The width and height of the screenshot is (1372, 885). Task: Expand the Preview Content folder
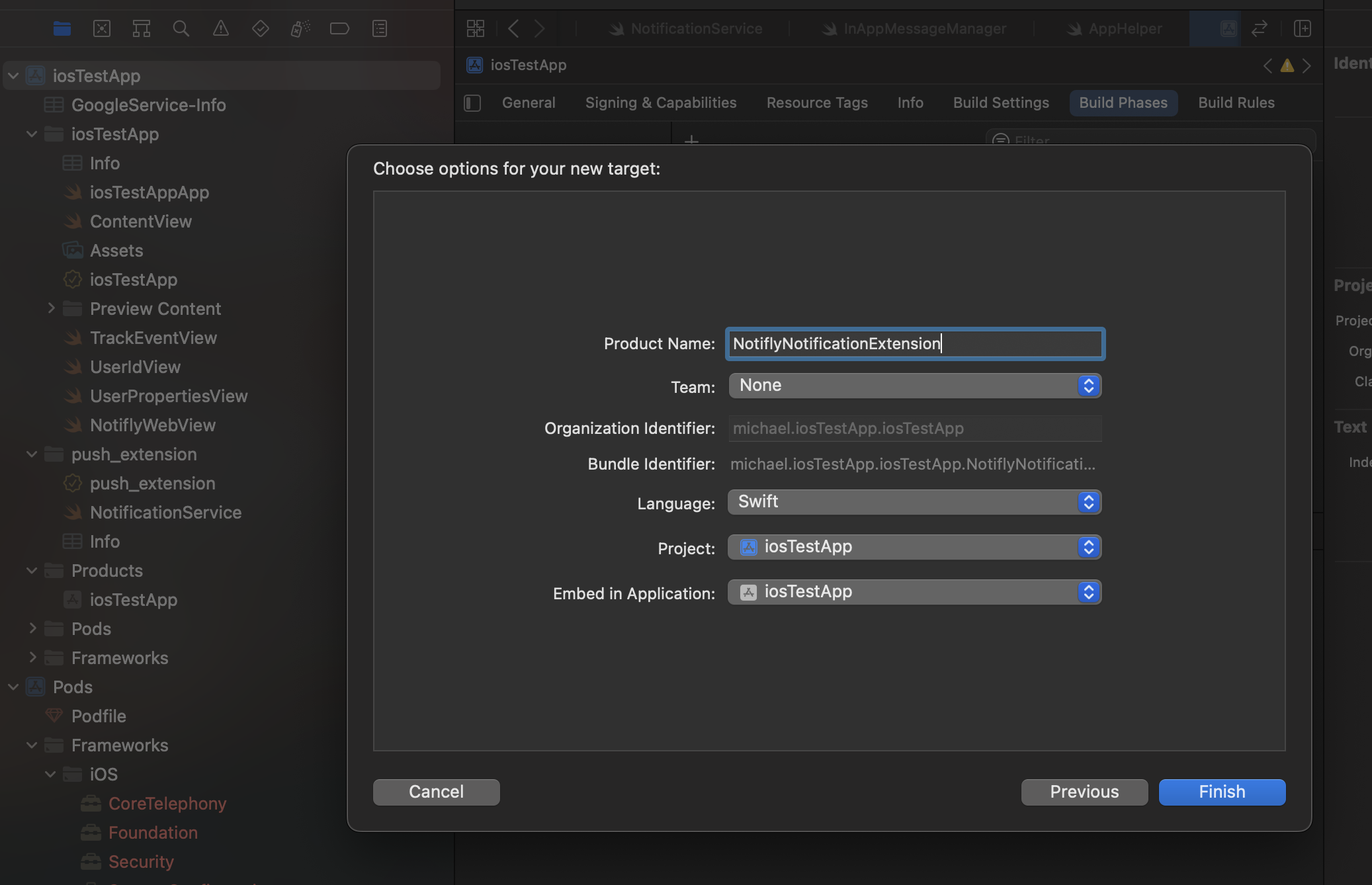coord(52,308)
